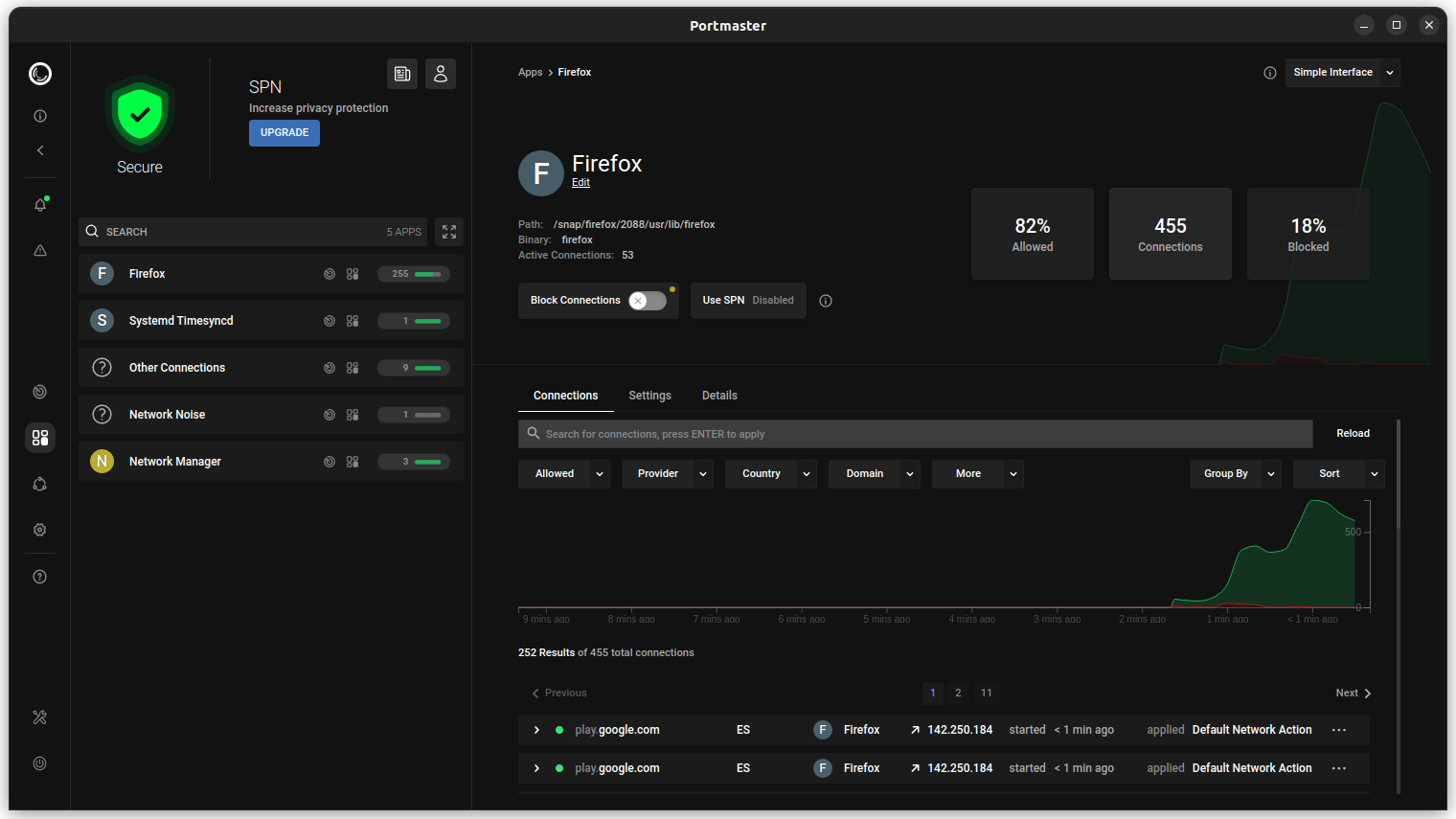Image resolution: width=1456 pixels, height=819 pixels.
Task: Open the help question mark icon
Action: pyautogui.click(x=40, y=577)
